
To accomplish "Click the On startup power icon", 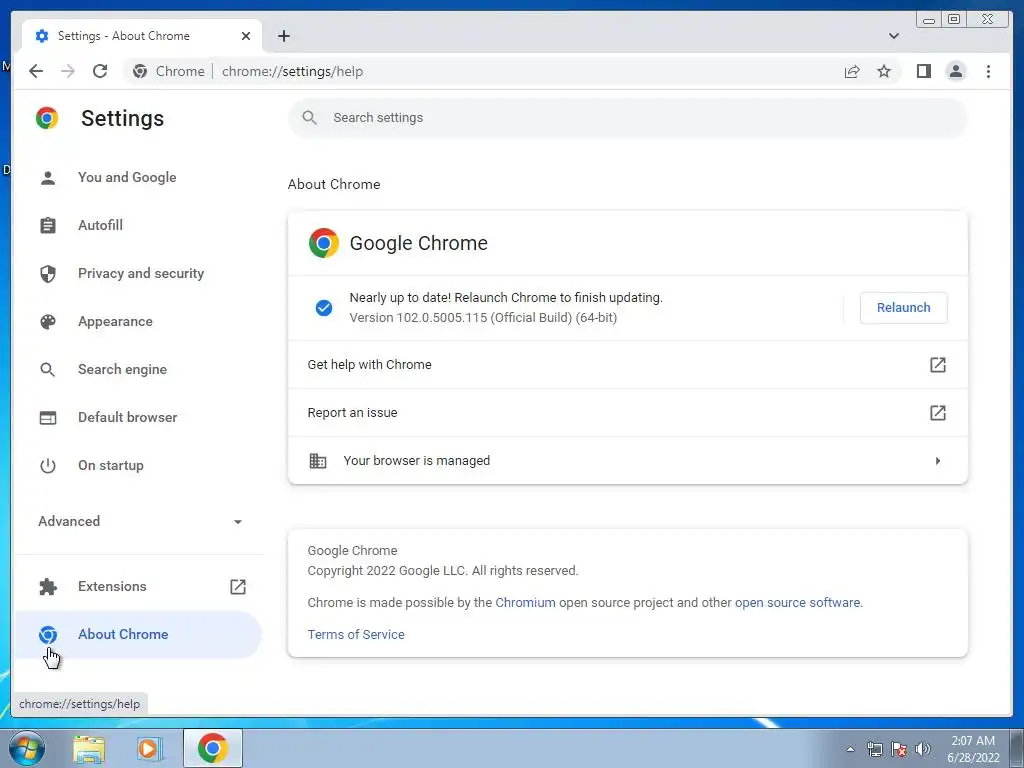I will [48, 466].
